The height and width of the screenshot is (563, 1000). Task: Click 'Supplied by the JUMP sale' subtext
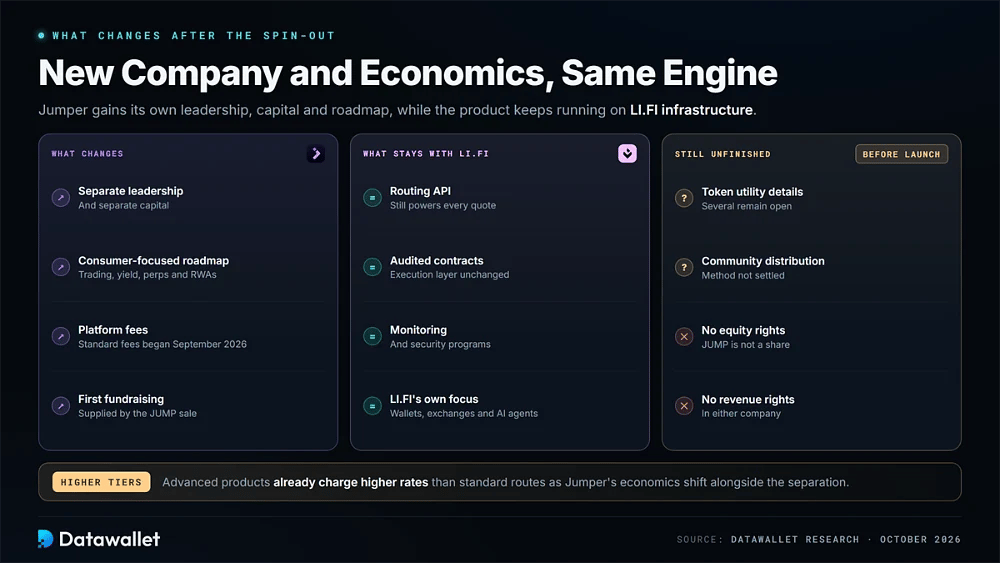tap(138, 413)
